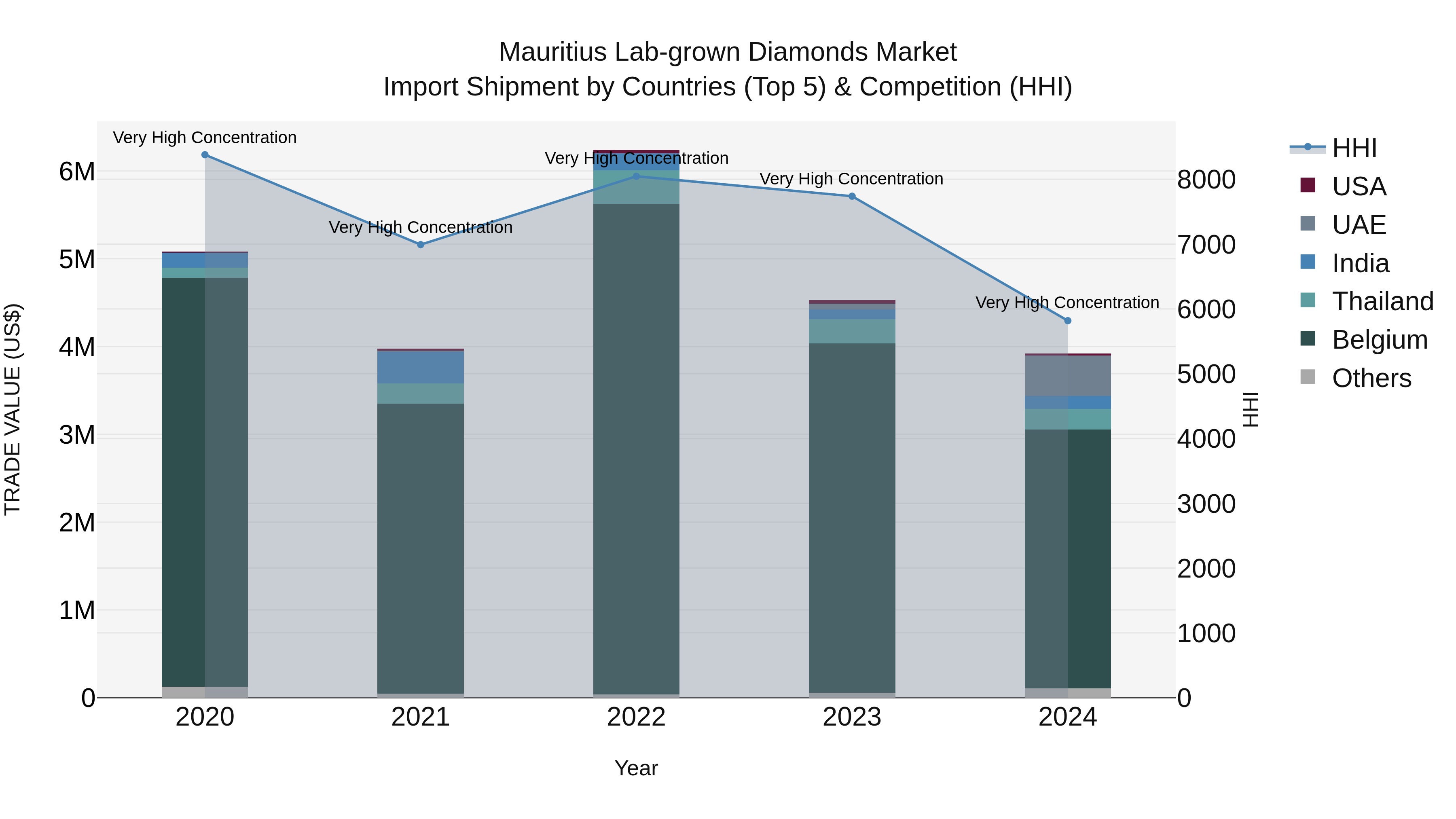Select the 2021 HHI data point

tap(421, 245)
